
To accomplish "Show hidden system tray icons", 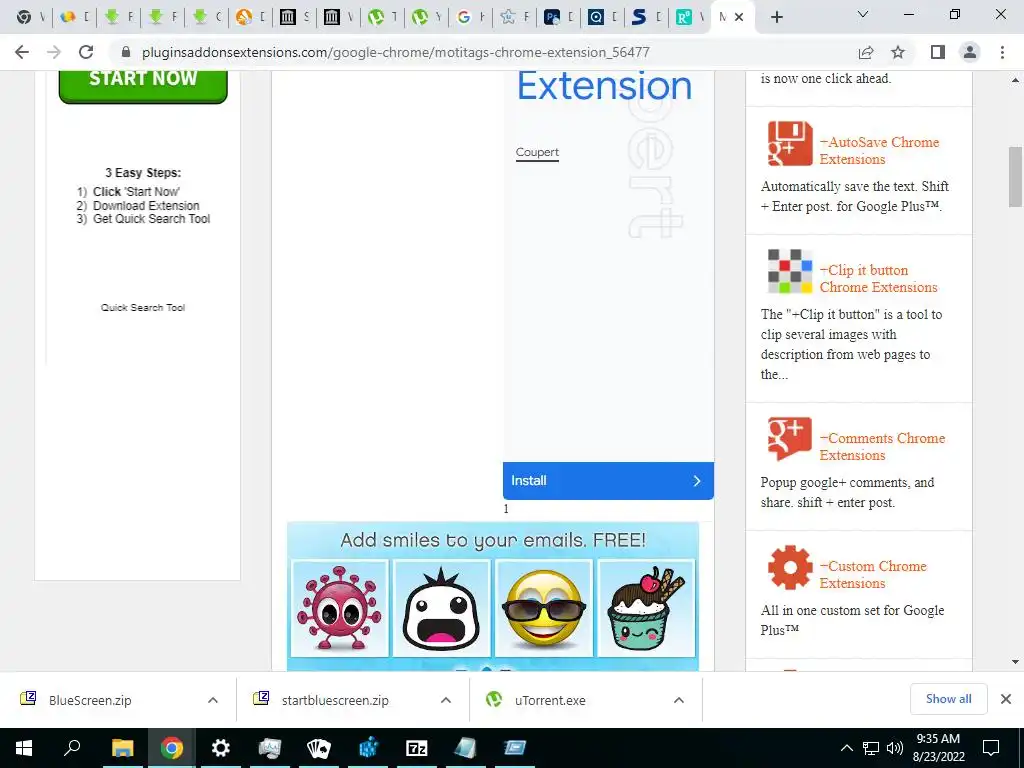I will pyautogui.click(x=846, y=748).
